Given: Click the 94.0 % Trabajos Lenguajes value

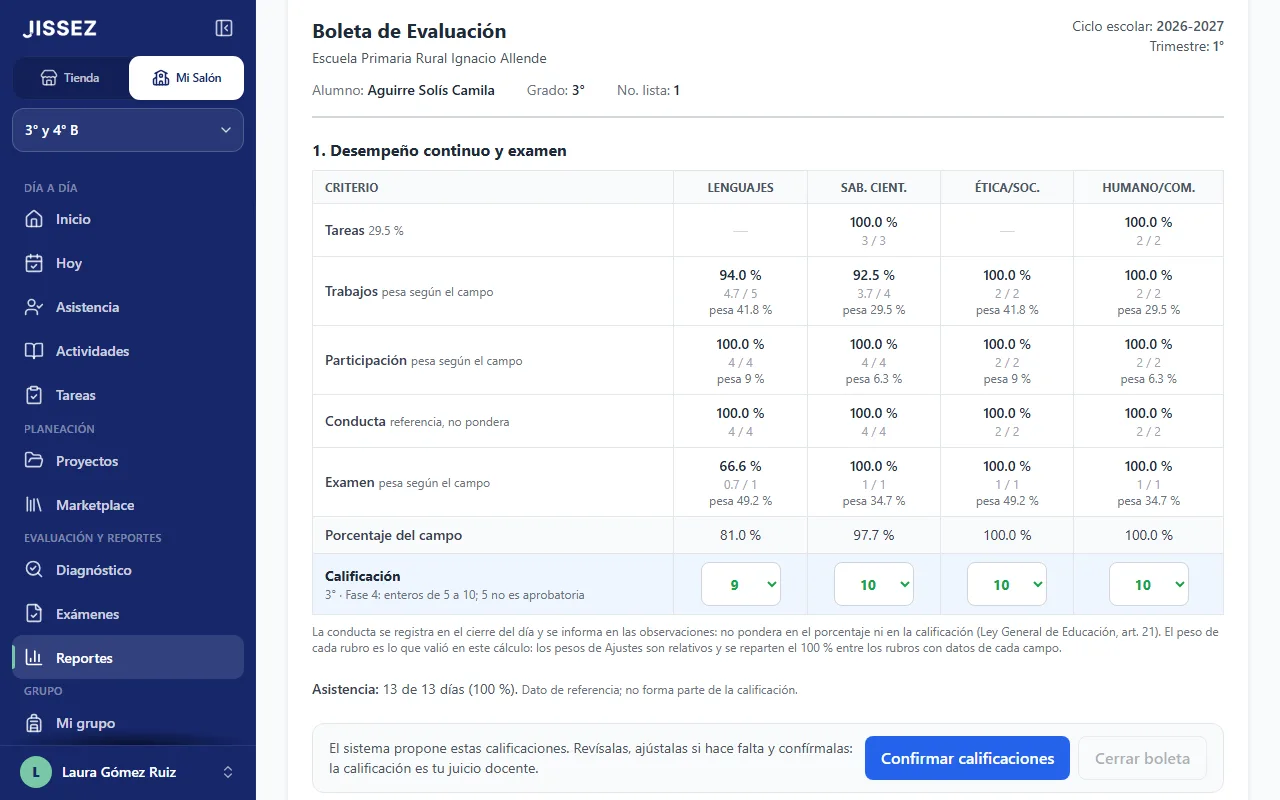Looking at the screenshot, I should tap(740, 275).
